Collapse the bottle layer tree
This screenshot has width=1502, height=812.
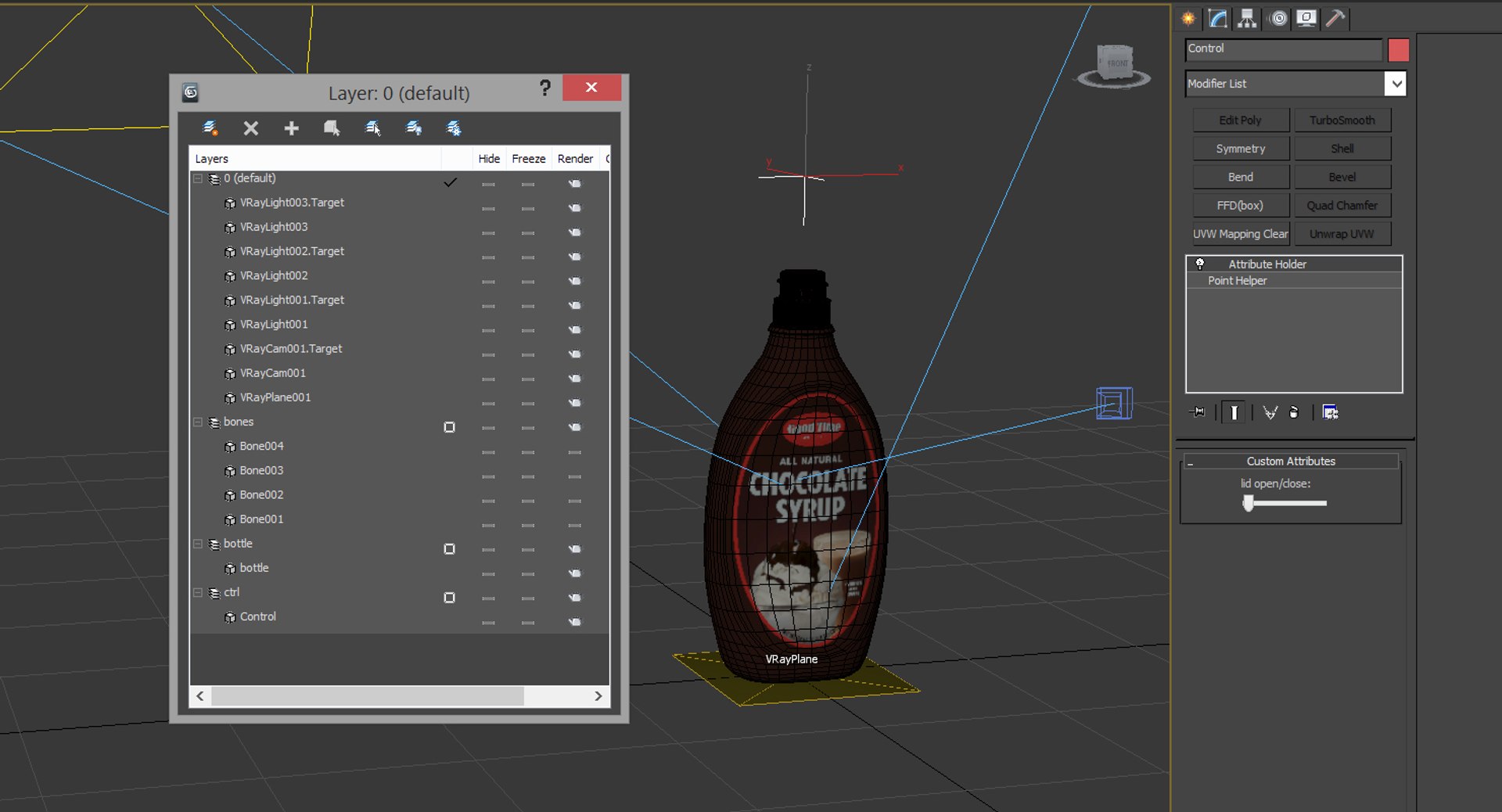coord(198,544)
